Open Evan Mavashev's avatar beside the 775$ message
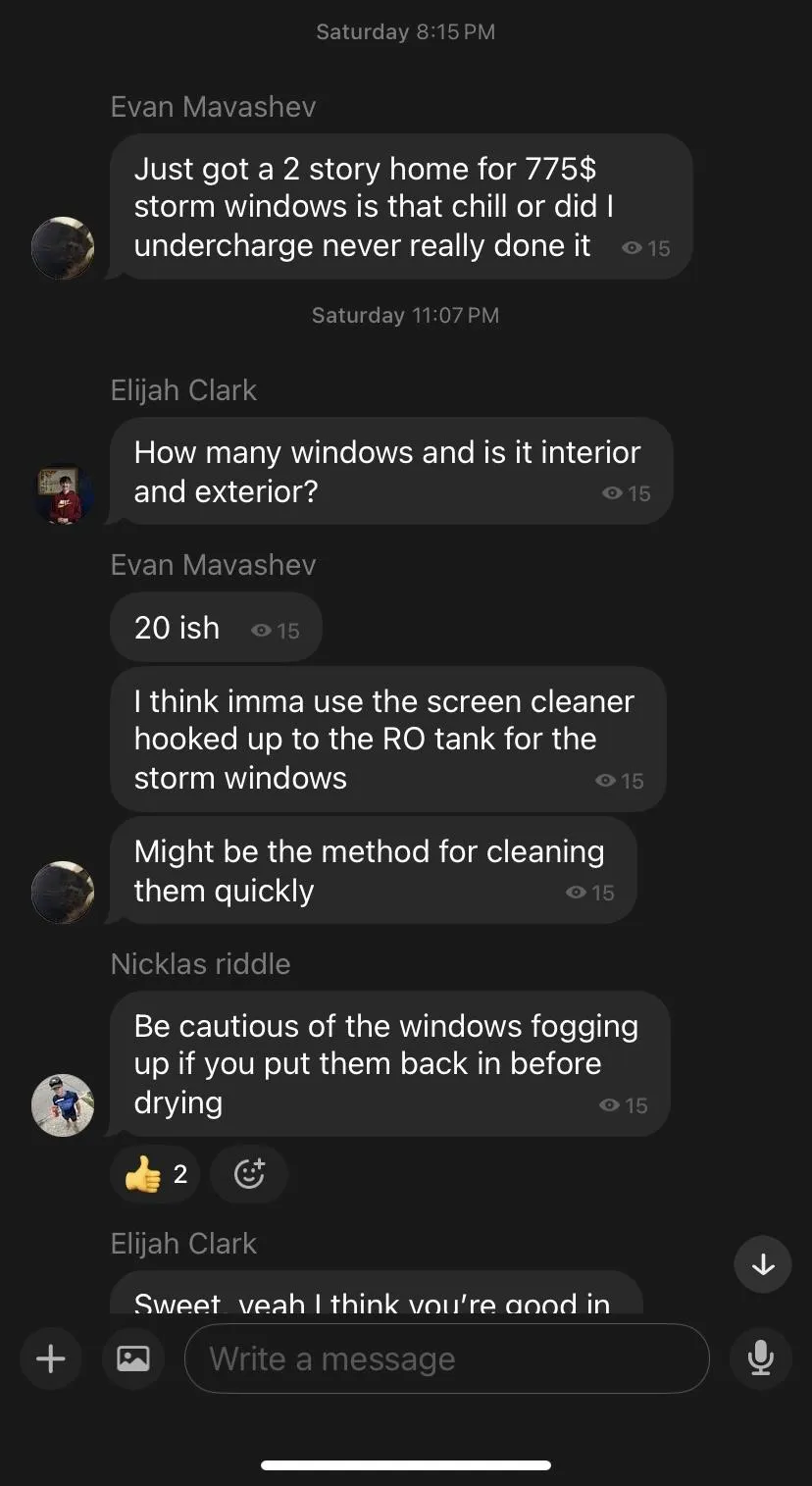 [x=63, y=248]
